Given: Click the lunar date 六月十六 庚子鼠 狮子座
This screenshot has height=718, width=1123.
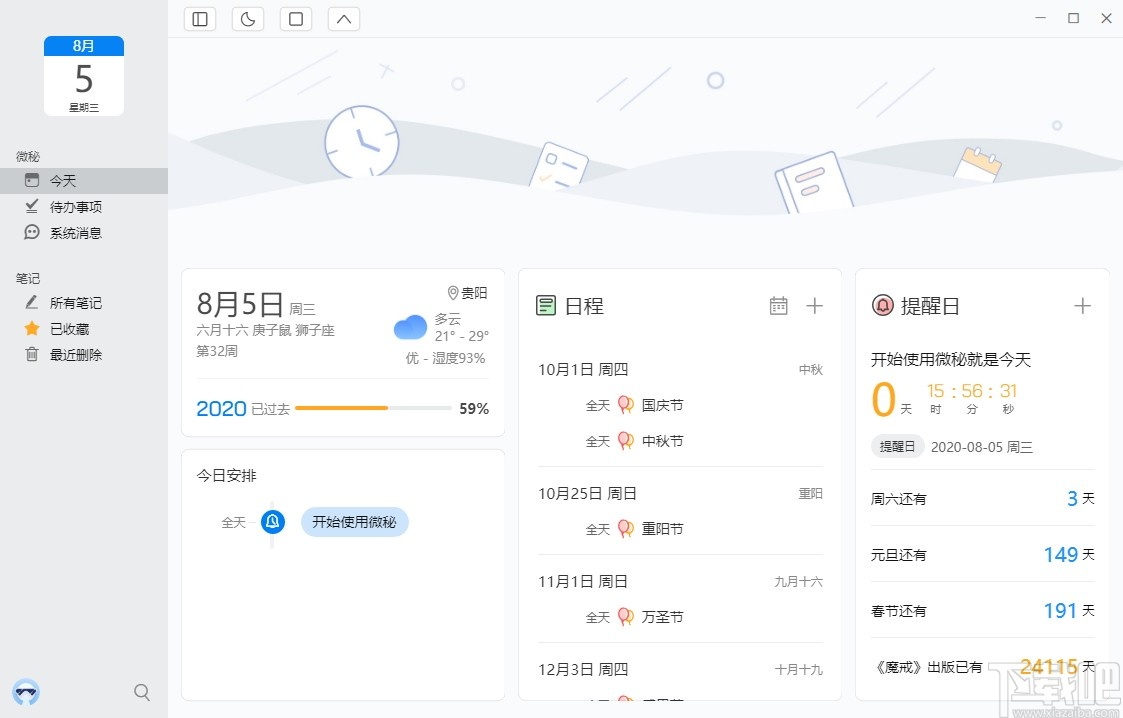Looking at the screenshot, I should coord(266,331).
